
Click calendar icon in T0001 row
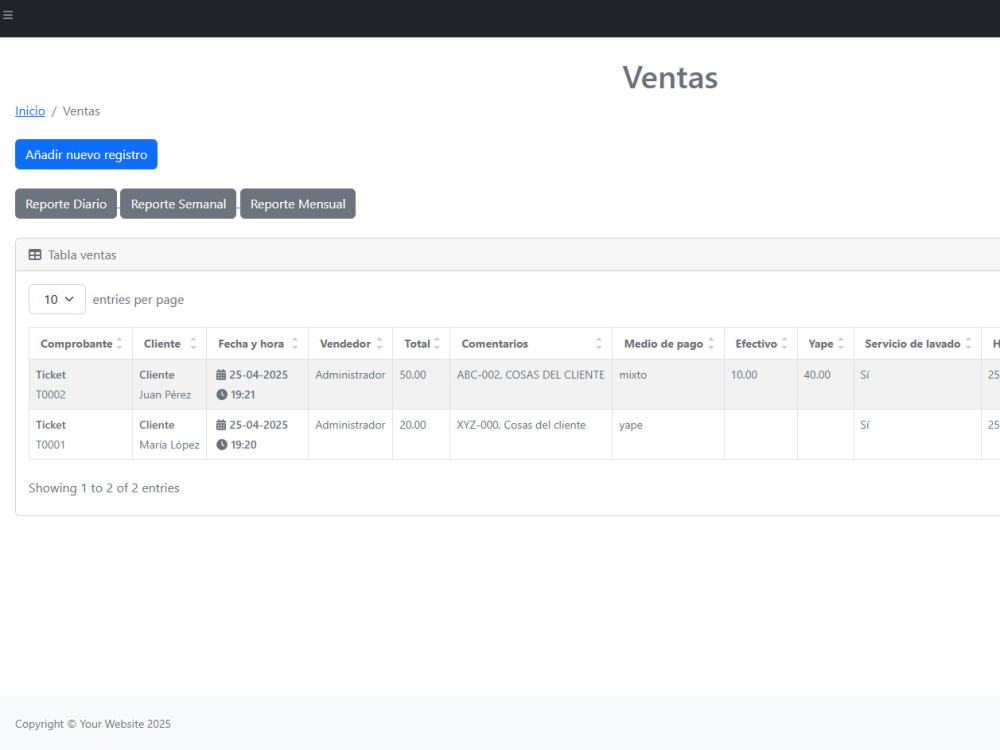click(x=221, y=425)
